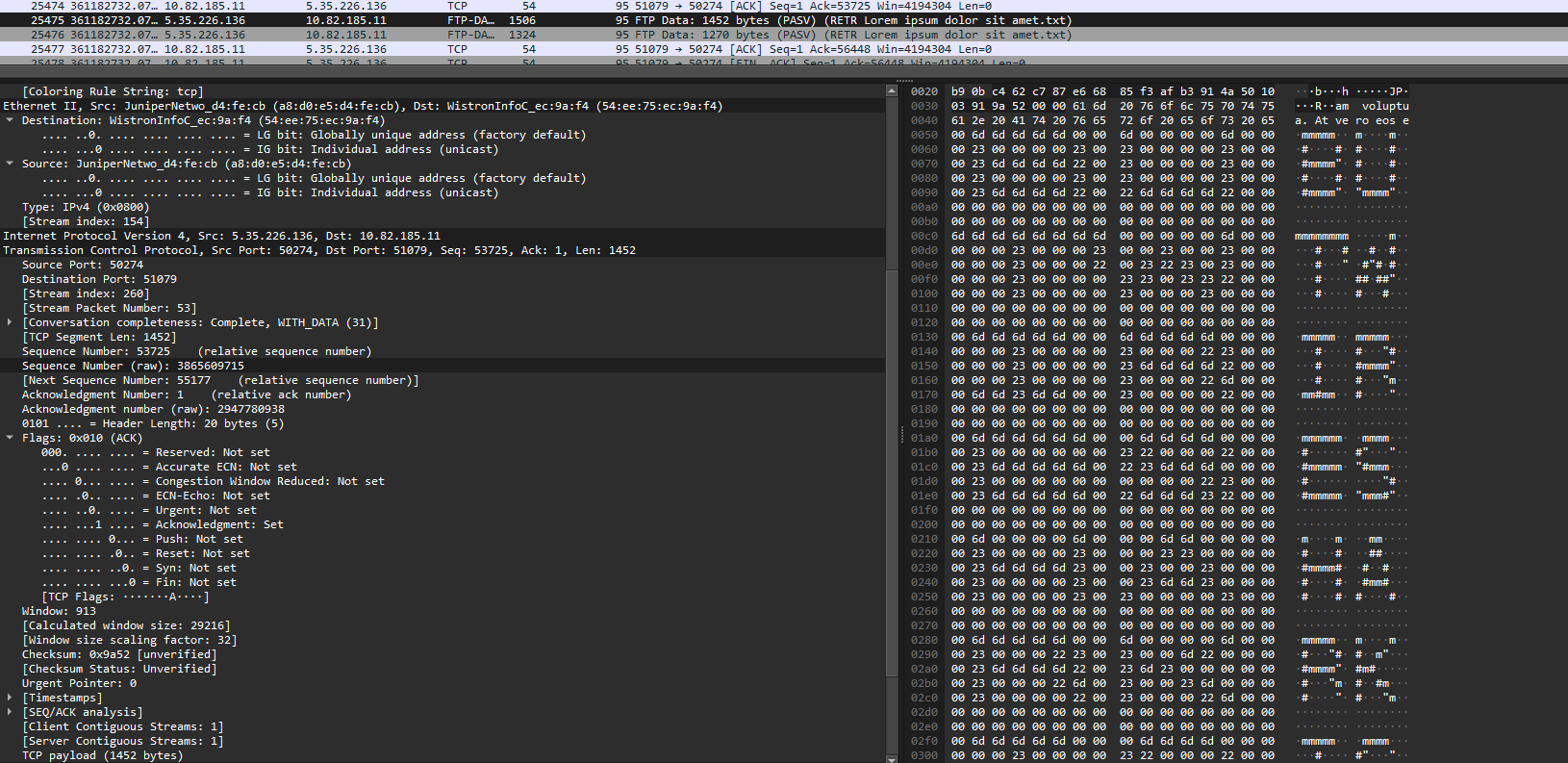This screenshot has width=1568, height=763.
Task: Expand the [SEQ/ACK analysis] subtree
Action: point(10,712)
